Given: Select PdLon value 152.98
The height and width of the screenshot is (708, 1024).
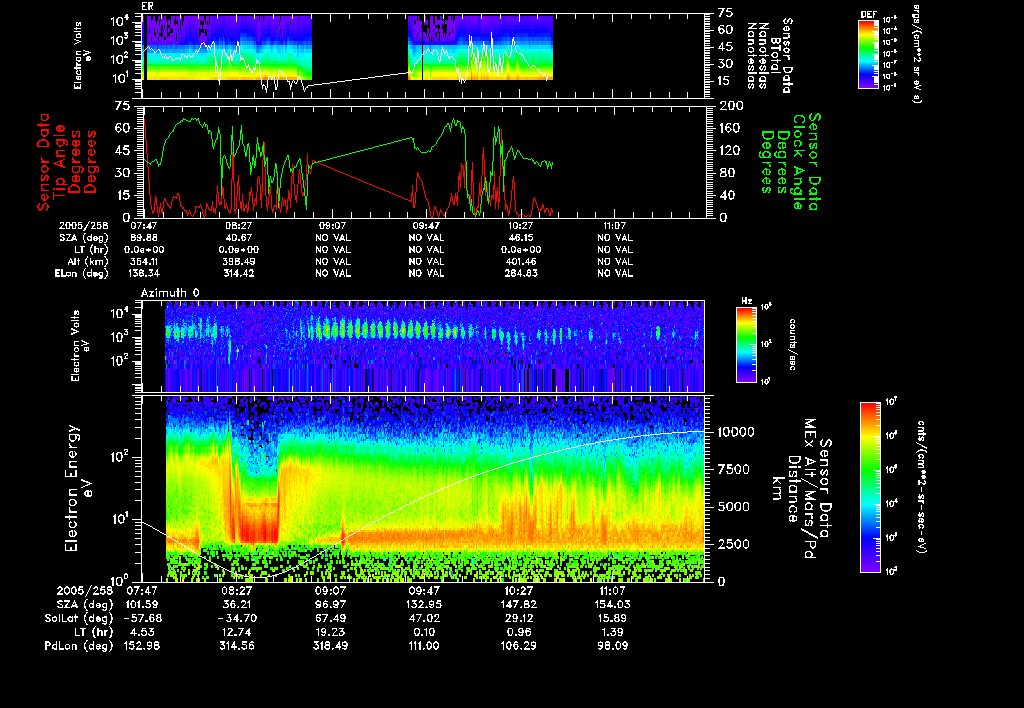Looking at the screenshot, I should pyautogui.click(x=142, y=645).
